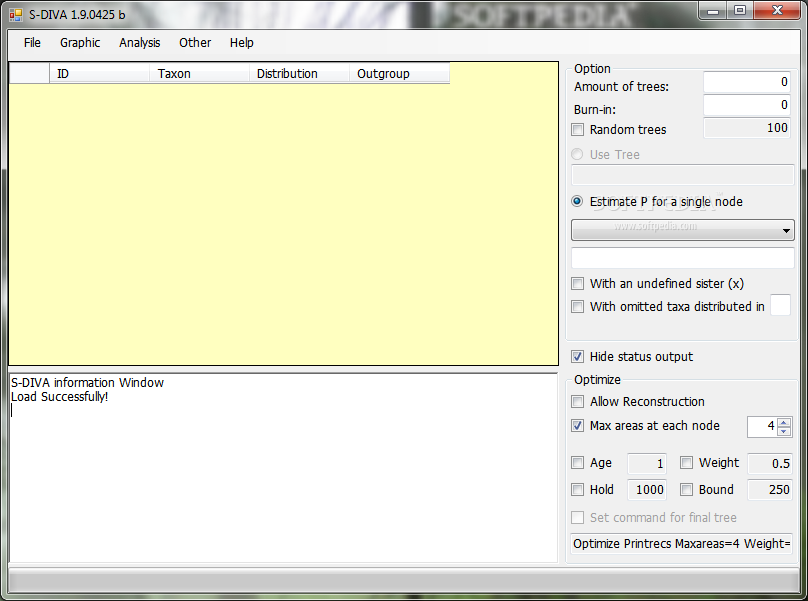Image resolution: width=808 pixels, height=601 pixels.
Task: Click the Burn-in input field
Action: [x=747, y=105]
